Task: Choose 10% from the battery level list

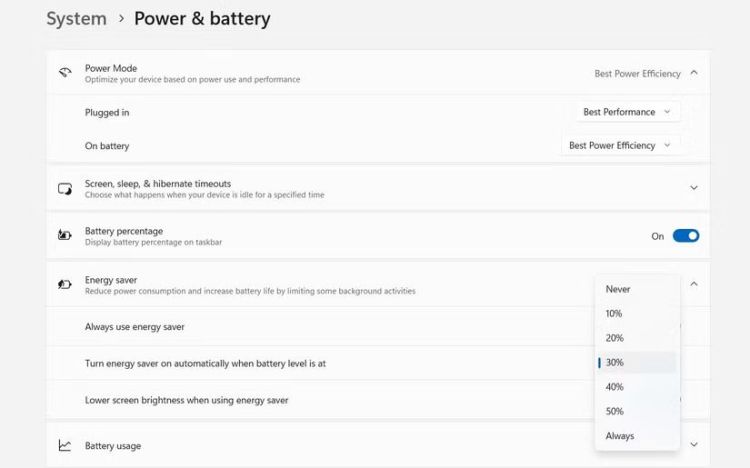Action: pyautogui.click(x=614, y=314)
